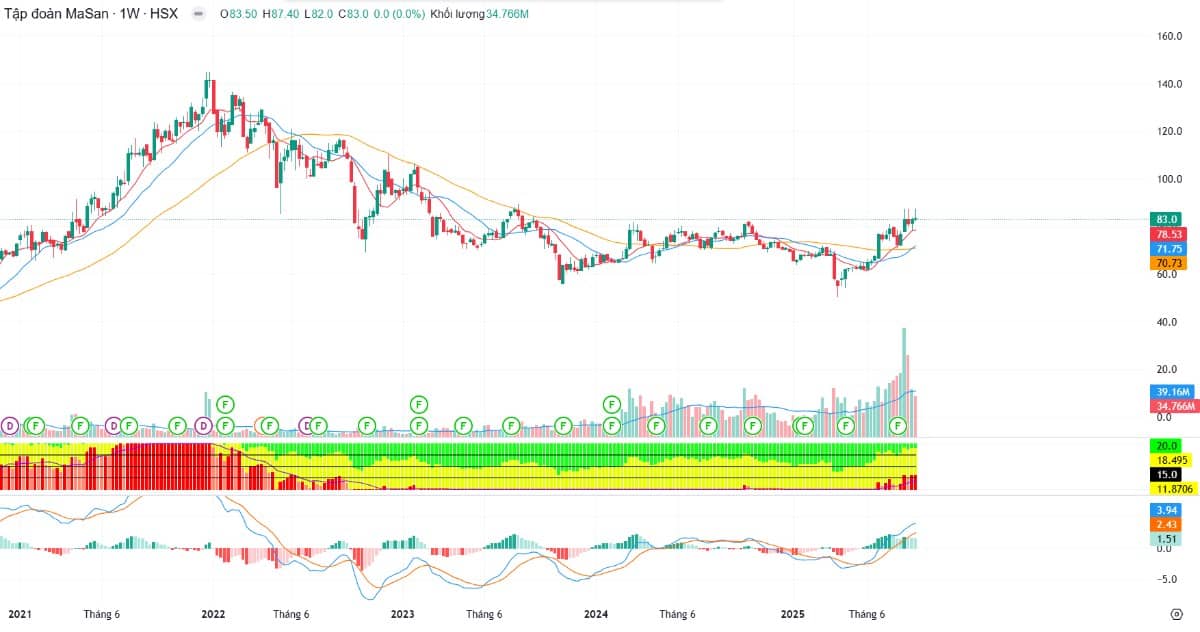The height and width of the screenshot is (632, 1200).
Task: Click the green 20.0 indicator level label
Action: [1167, 445]
